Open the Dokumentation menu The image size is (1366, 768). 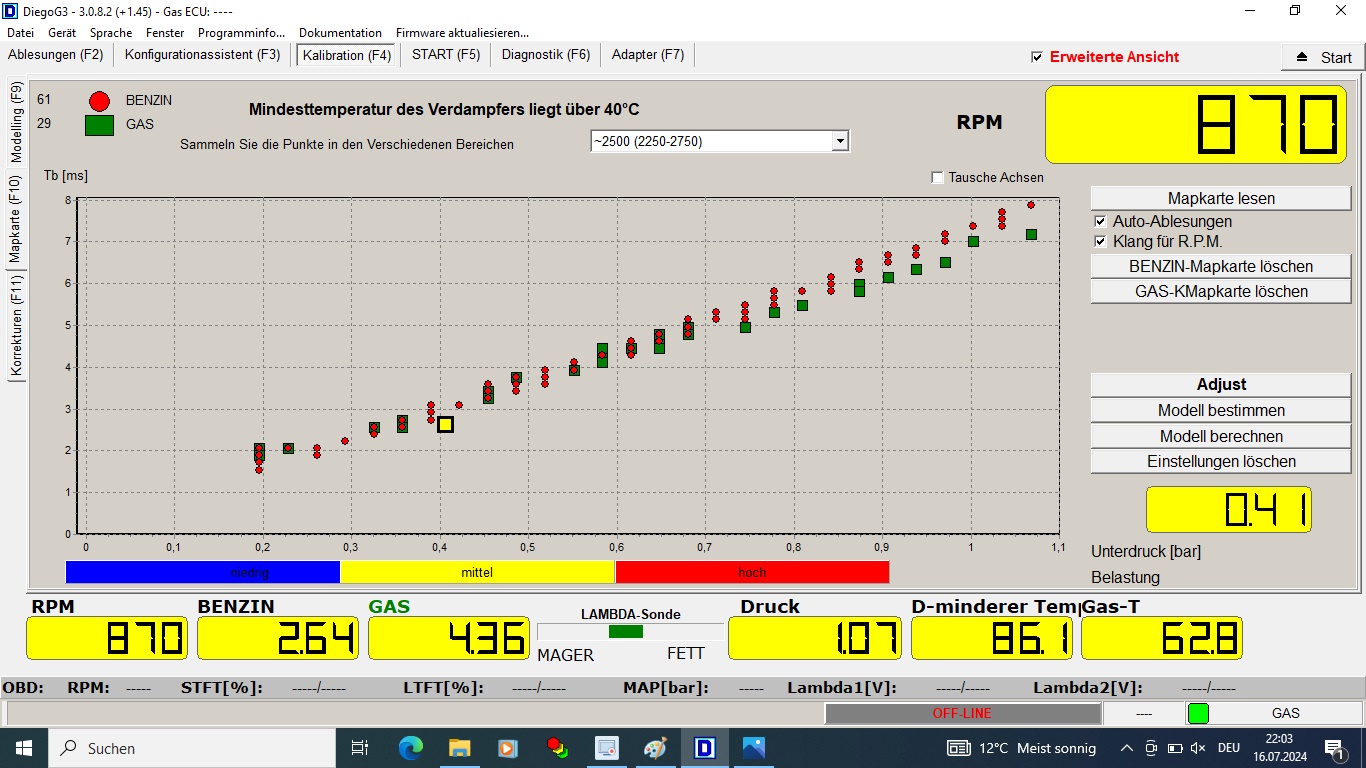click(x=340, y=33)
